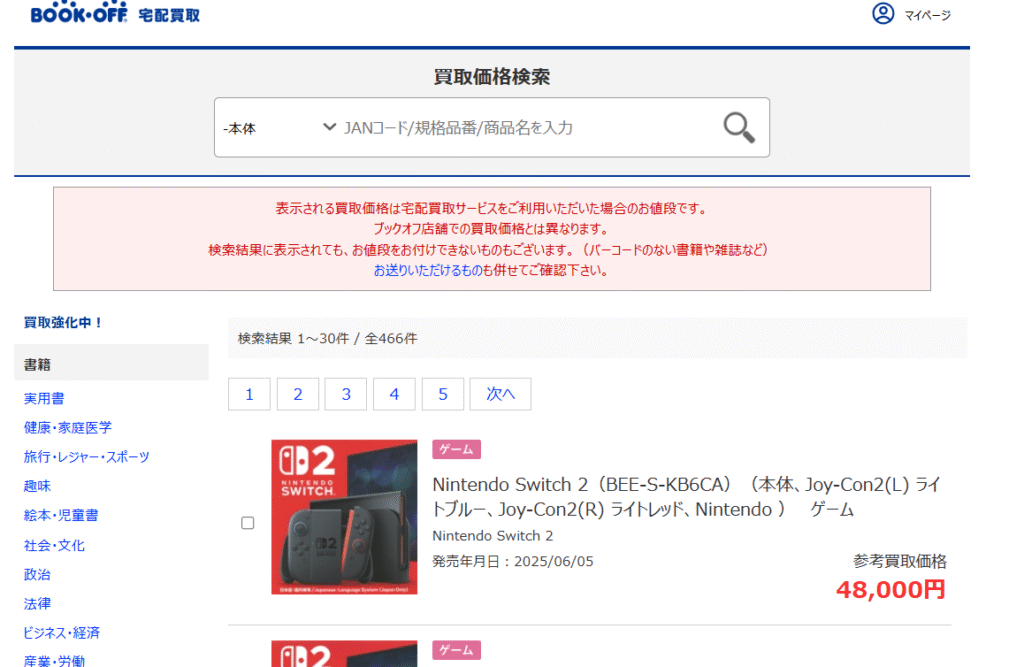The image size is (1024, 667).
Task: Click the Nintendo Switch 2 product thumbnail
Action: [x=344, y=517]
